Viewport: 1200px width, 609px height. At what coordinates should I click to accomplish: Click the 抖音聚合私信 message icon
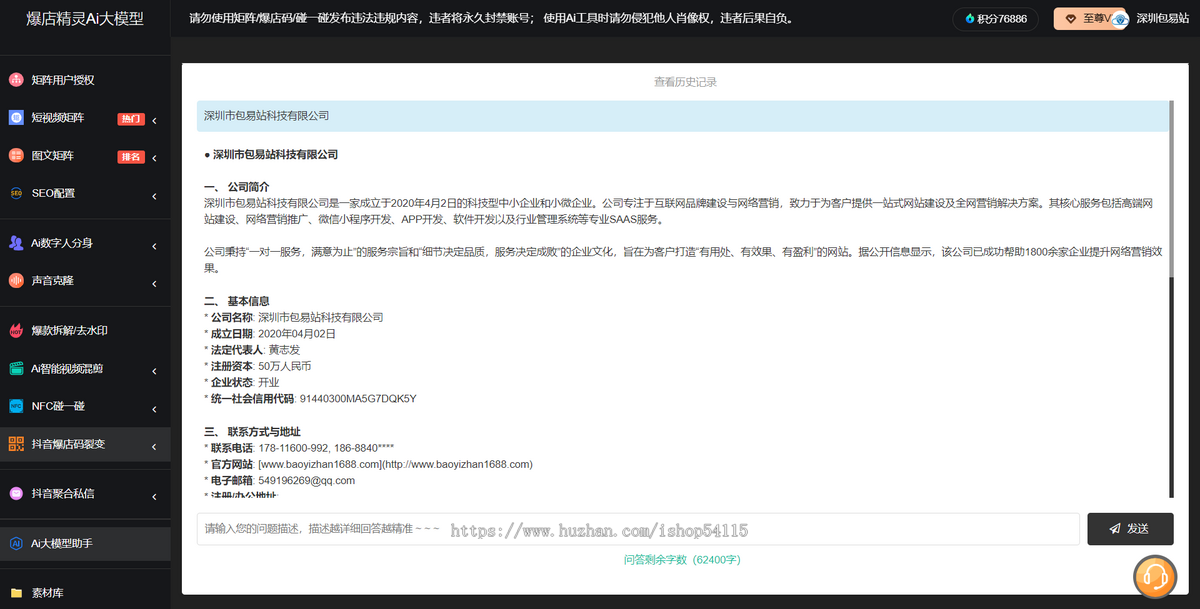[x=16, y=493]
